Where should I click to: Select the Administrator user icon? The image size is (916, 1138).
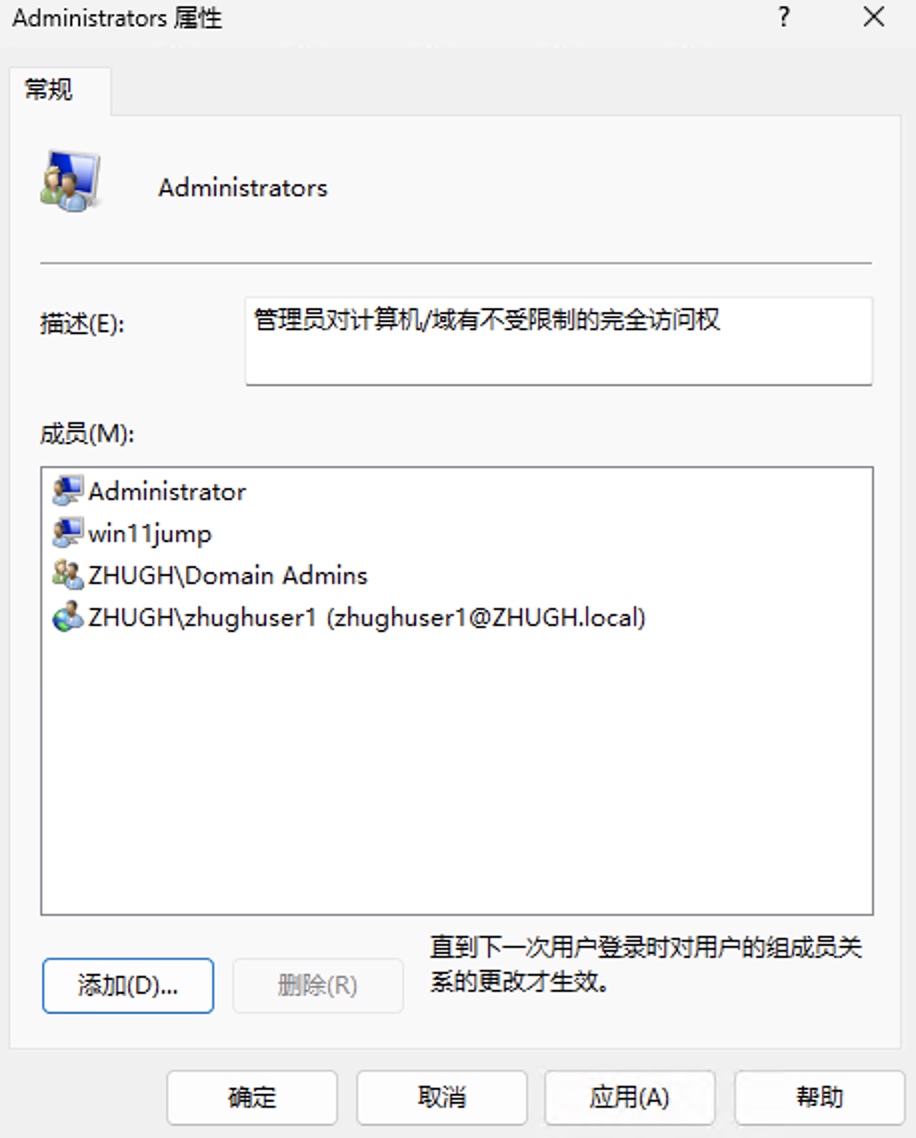[68, 491]
